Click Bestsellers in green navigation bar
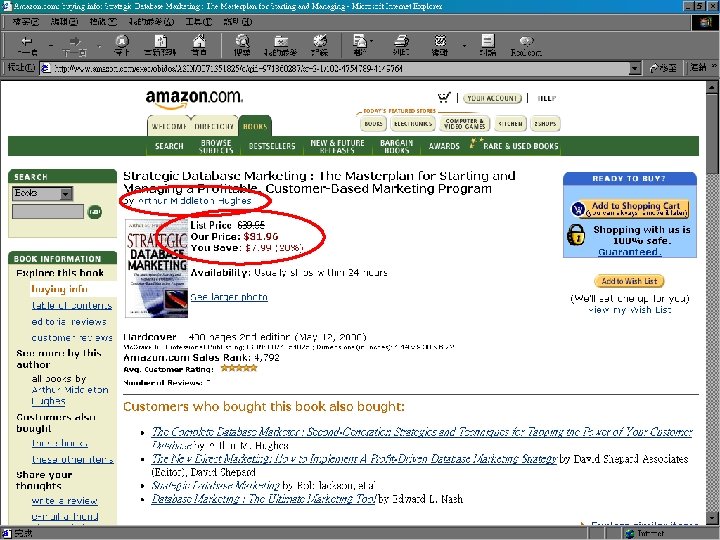Image resolution: width=720 pixels, height=540 pixels. (x=272, y=146)
